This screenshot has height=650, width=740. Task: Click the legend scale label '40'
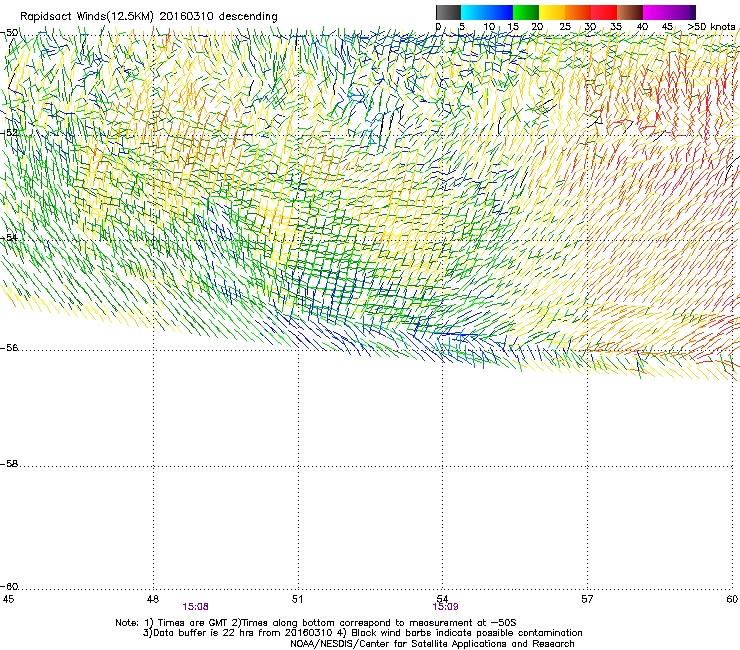(x=642, y=27)
